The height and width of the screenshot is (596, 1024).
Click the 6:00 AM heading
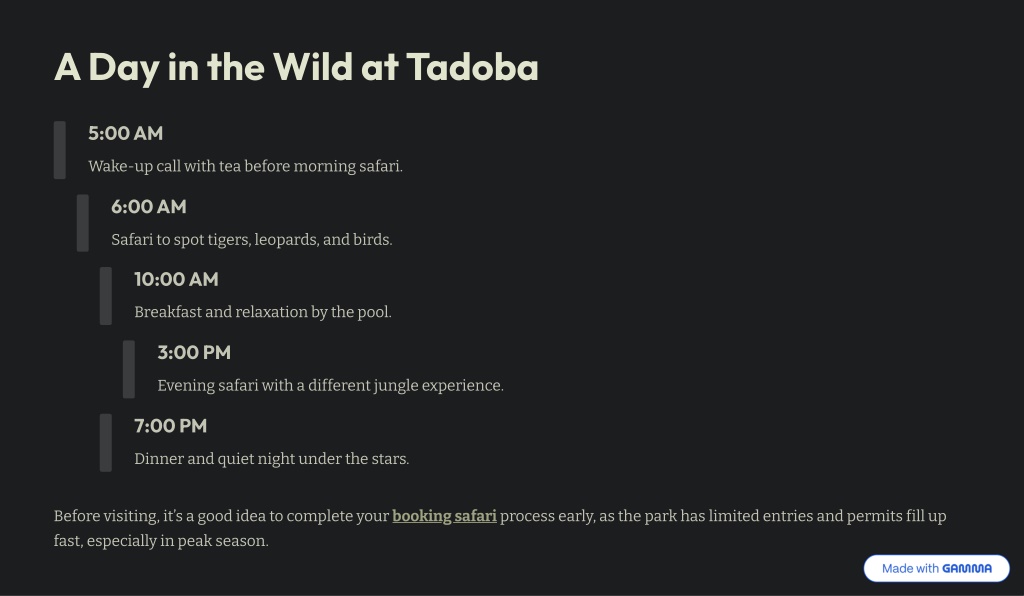(148, 206)
